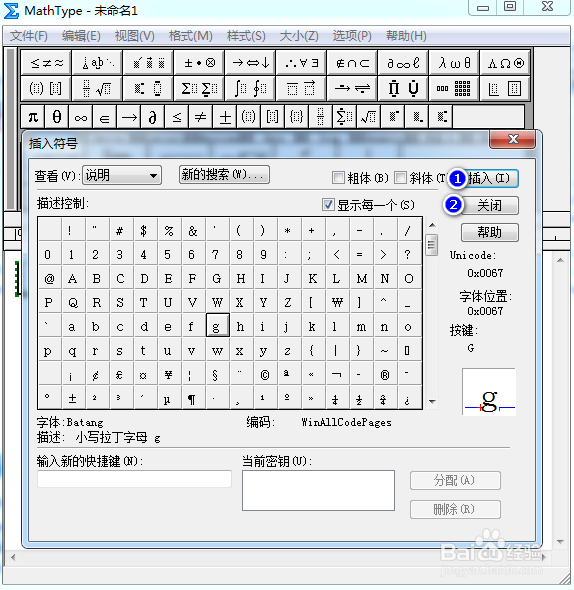Open the summation templates palette

click(199, 88)
